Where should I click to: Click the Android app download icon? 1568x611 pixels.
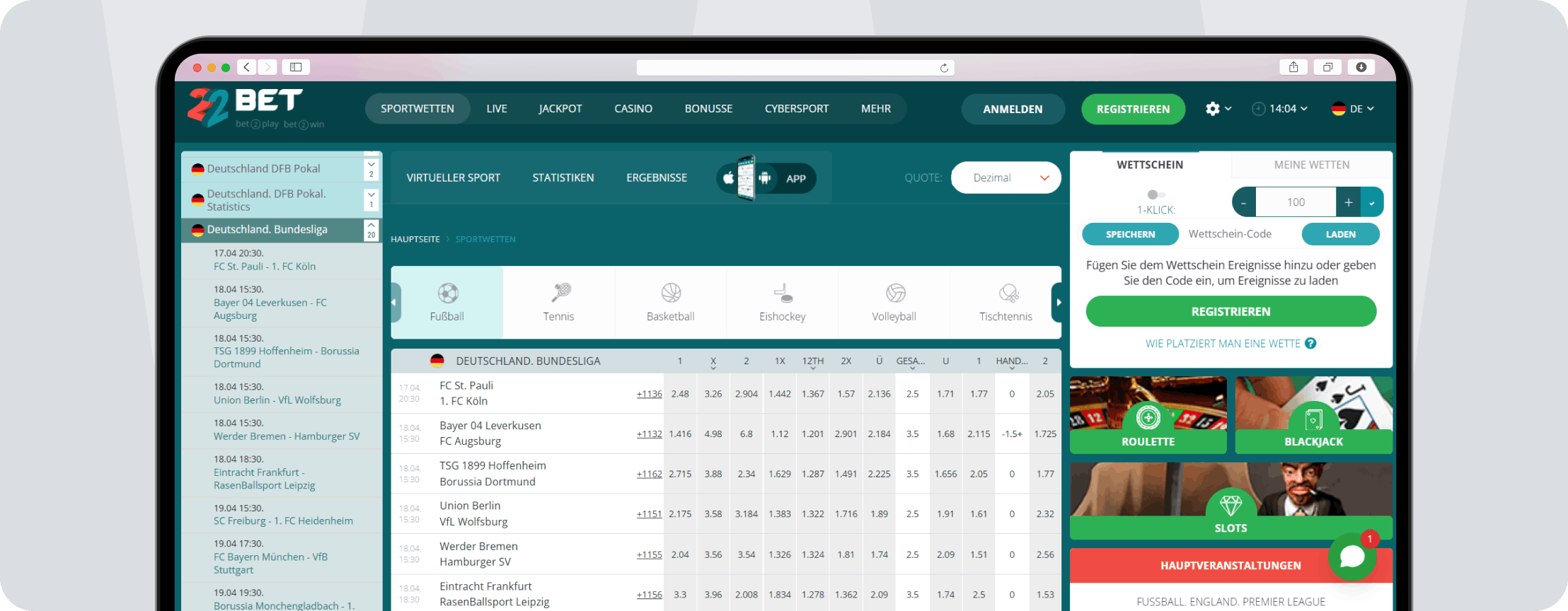pyautogui.click(x=764, y=178)
